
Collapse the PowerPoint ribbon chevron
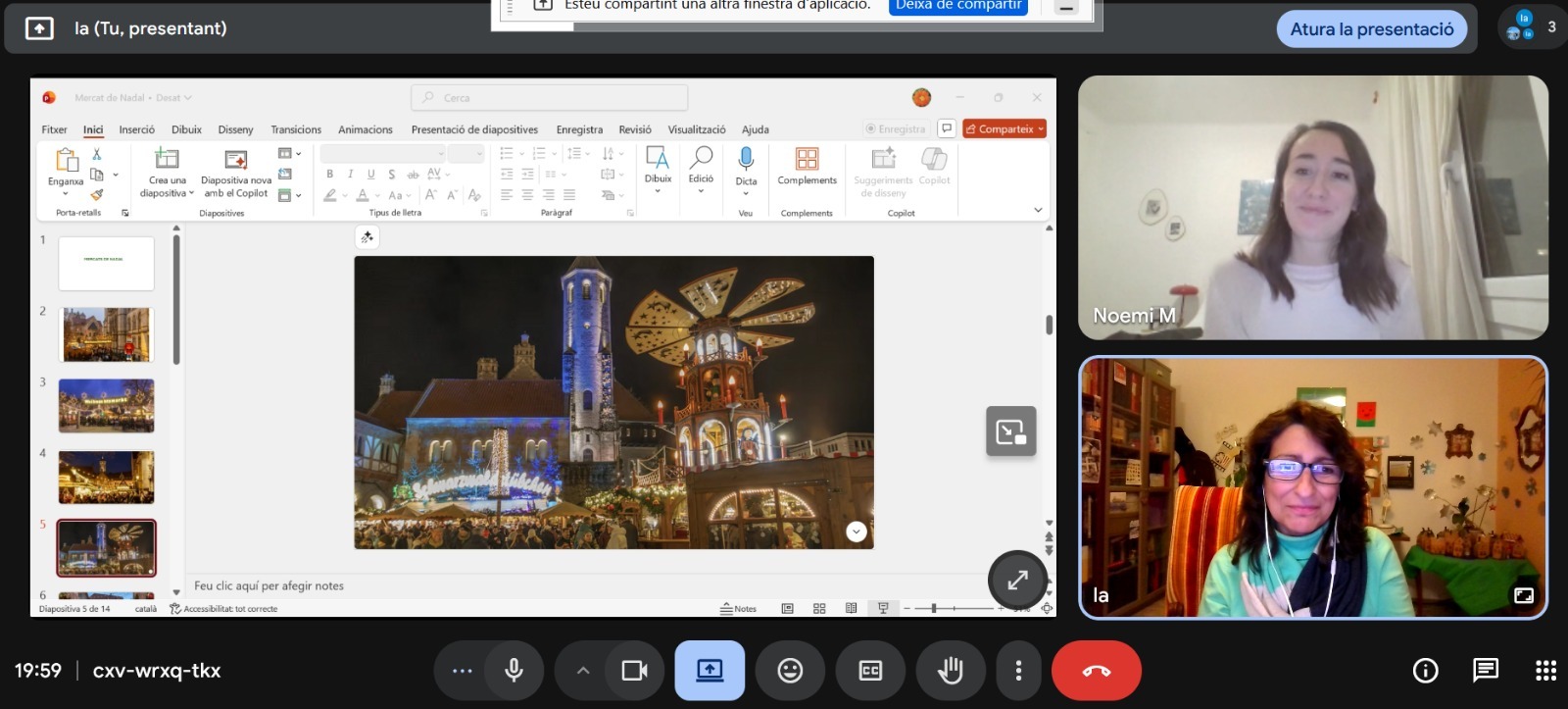click(1038, 210)
